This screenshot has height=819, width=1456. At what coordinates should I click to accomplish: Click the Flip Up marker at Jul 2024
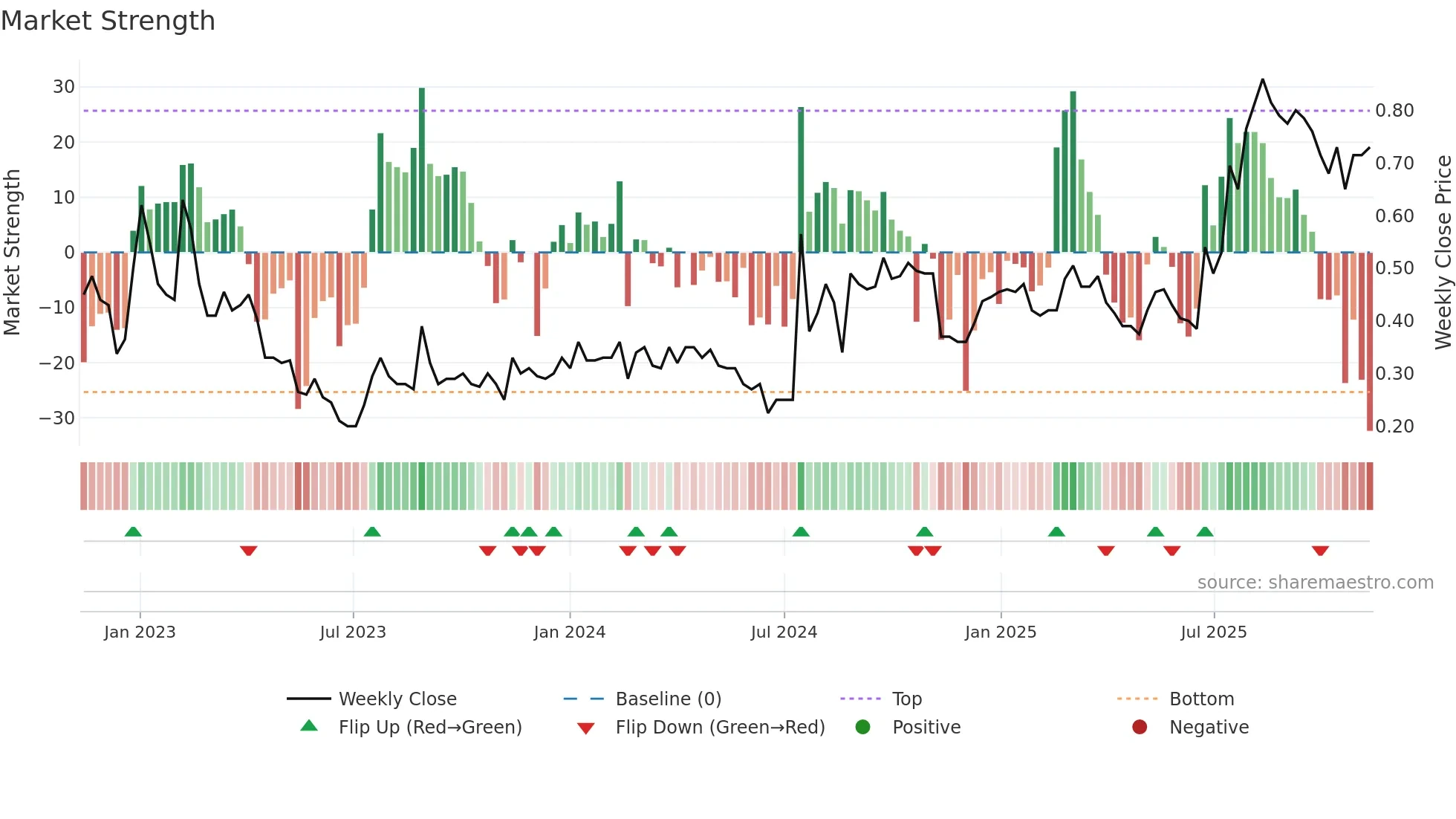(801, 532)
